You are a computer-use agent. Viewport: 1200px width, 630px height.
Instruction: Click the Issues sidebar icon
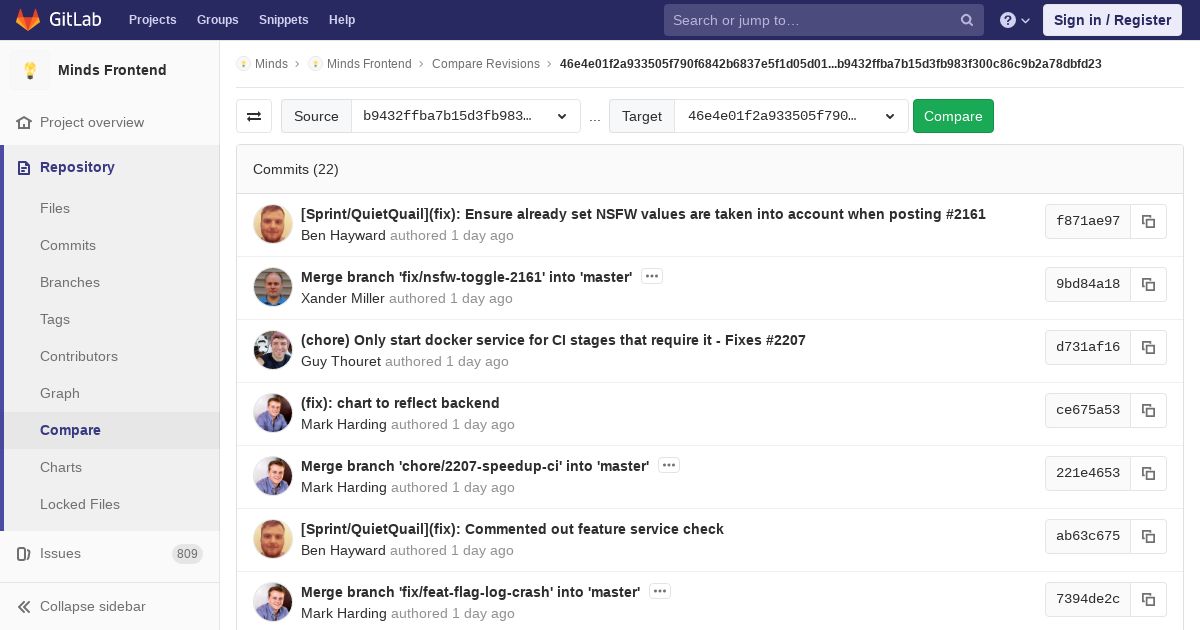24,553
